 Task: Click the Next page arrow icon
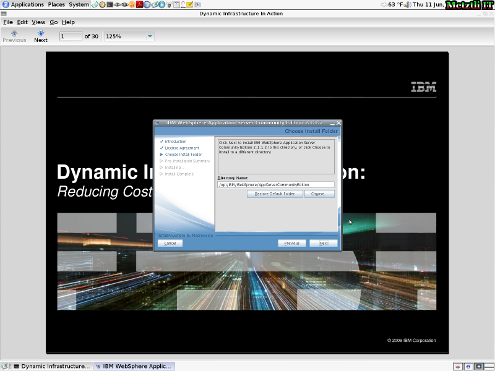pos(41,33)
